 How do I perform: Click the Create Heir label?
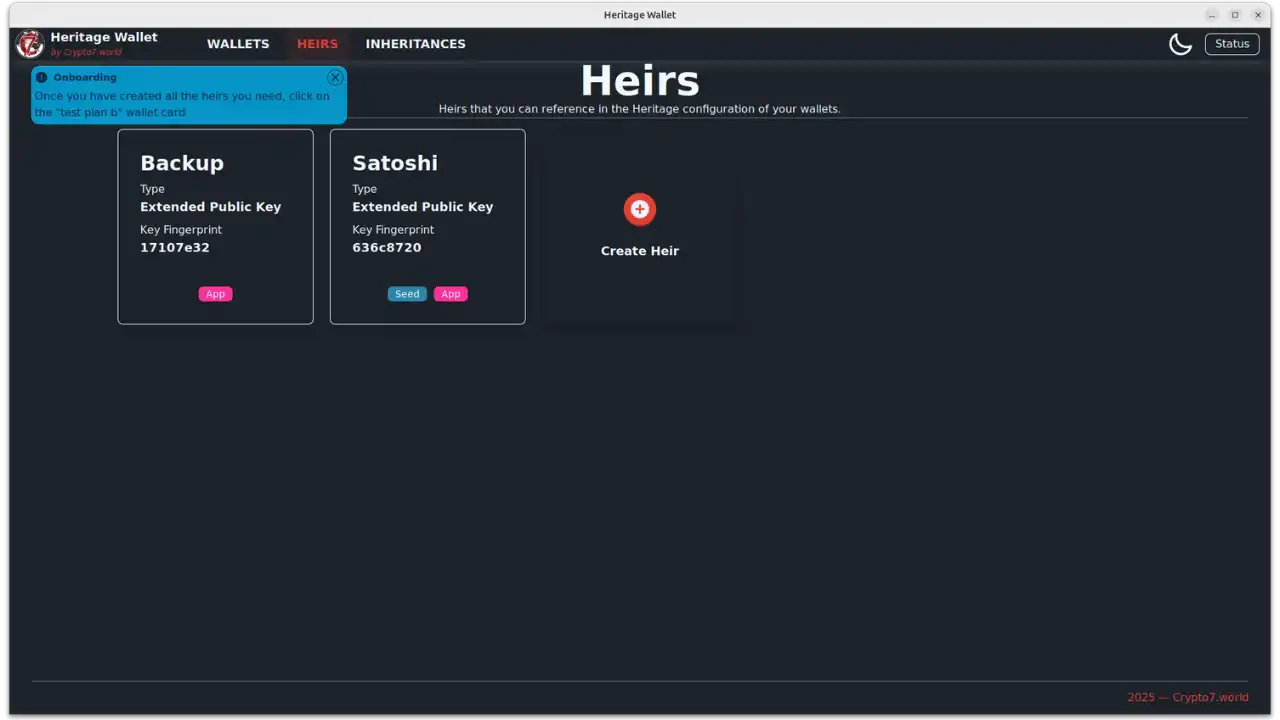[639, 250]
